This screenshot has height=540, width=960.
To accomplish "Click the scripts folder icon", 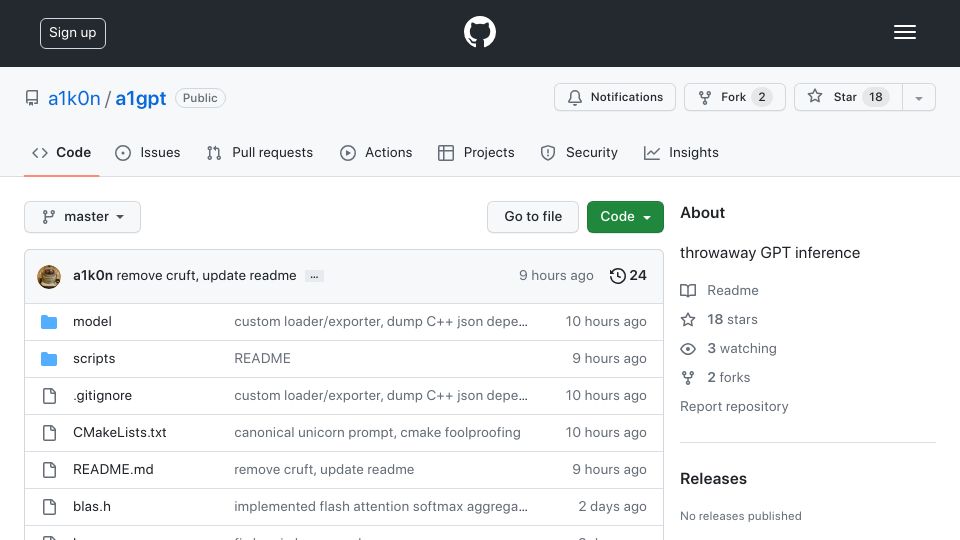I will click(x=49, y=359).
